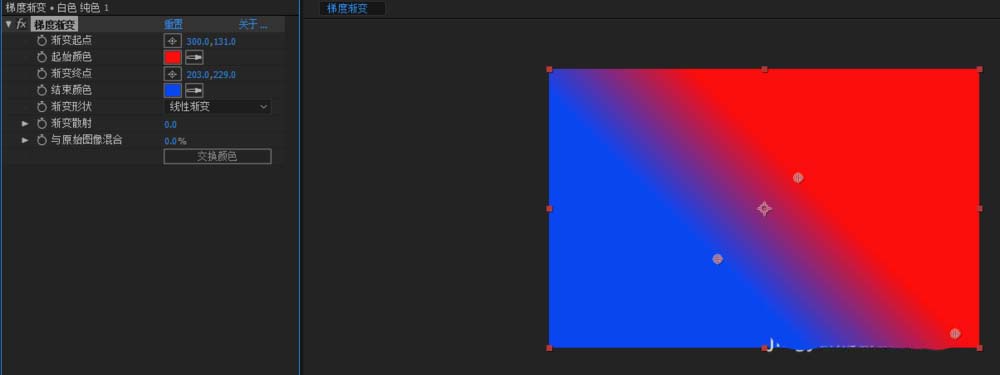Click the bottom-left layer corner handle

coord(549,348)
